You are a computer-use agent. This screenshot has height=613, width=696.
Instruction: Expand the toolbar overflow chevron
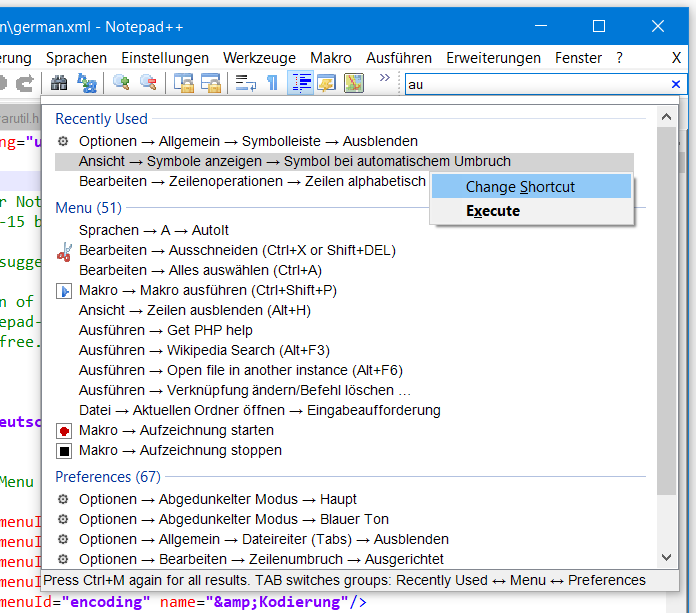pos(384,78)
